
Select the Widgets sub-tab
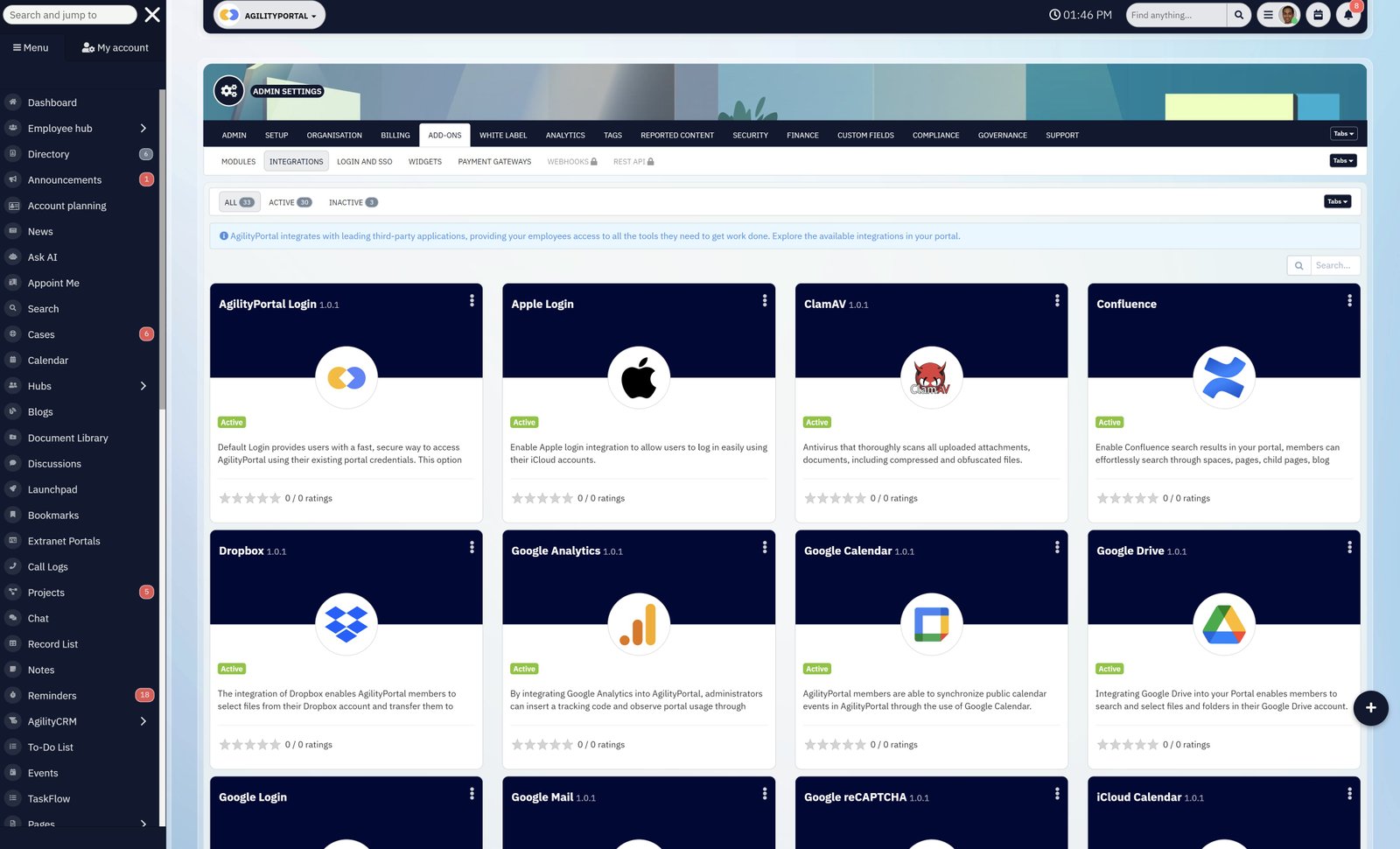pos(424,162)
